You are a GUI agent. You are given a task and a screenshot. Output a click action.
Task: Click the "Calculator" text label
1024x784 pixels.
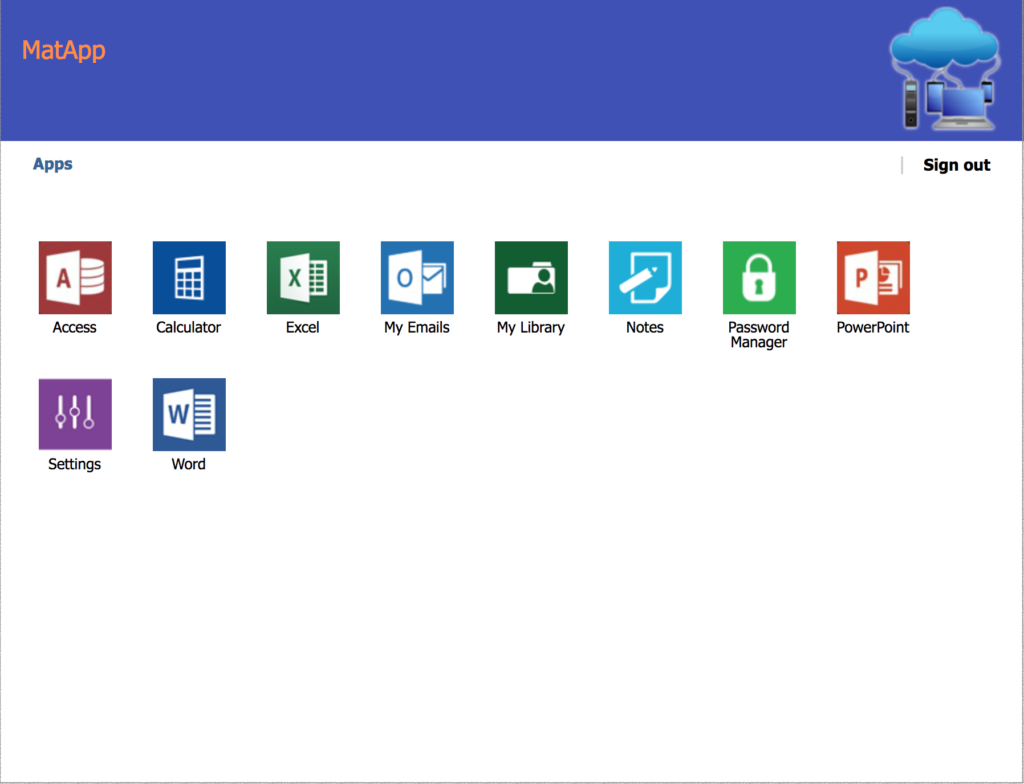click(189, 327)
